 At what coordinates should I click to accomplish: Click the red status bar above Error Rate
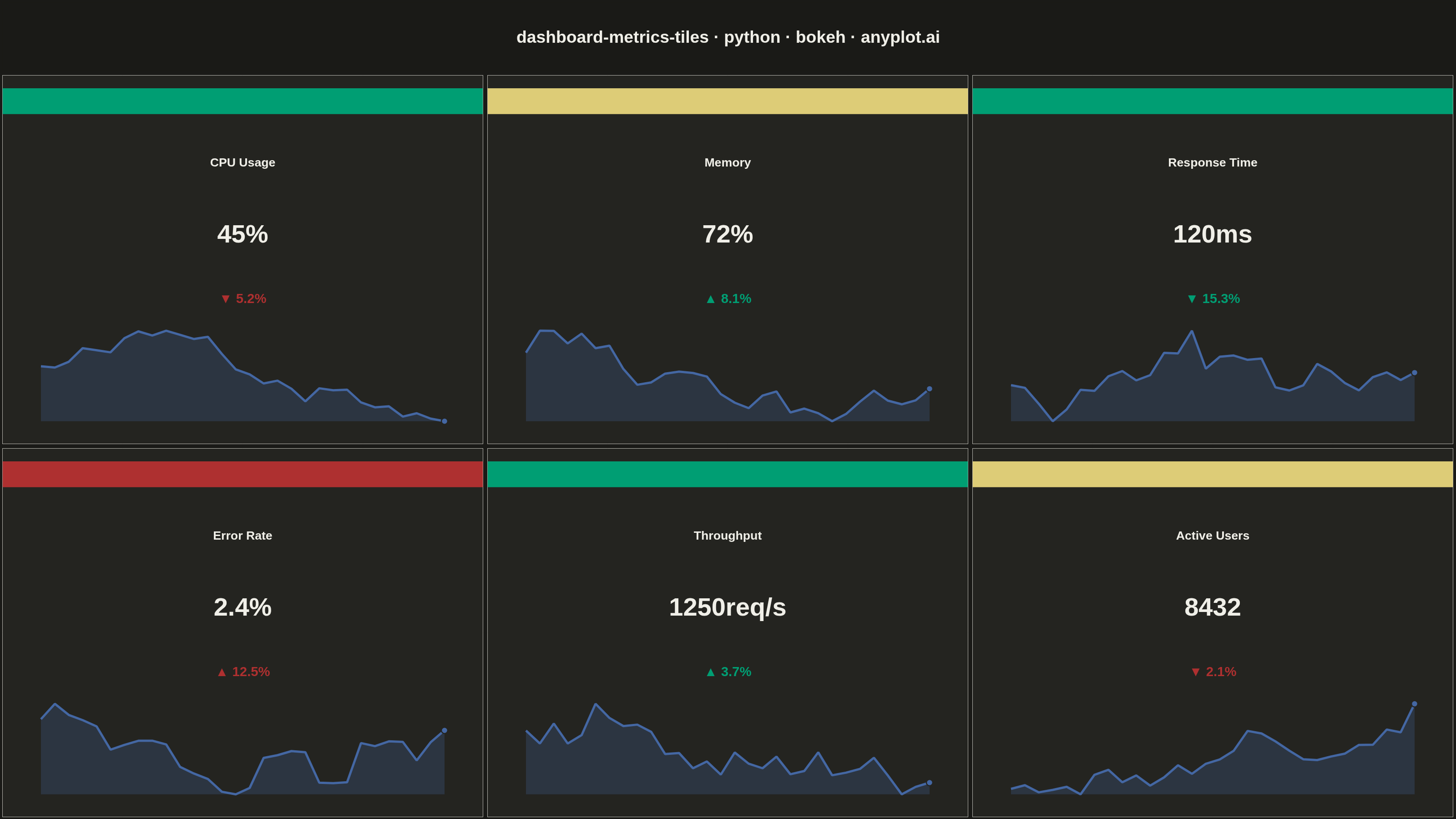pos(243,474)
